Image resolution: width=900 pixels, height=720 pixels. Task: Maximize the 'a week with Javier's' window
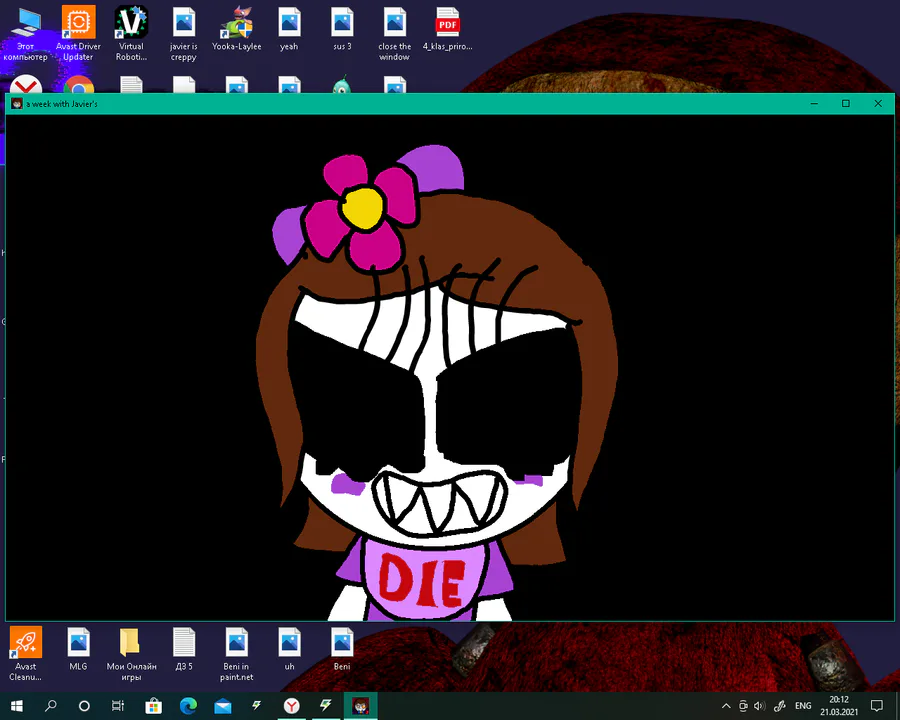845,104
